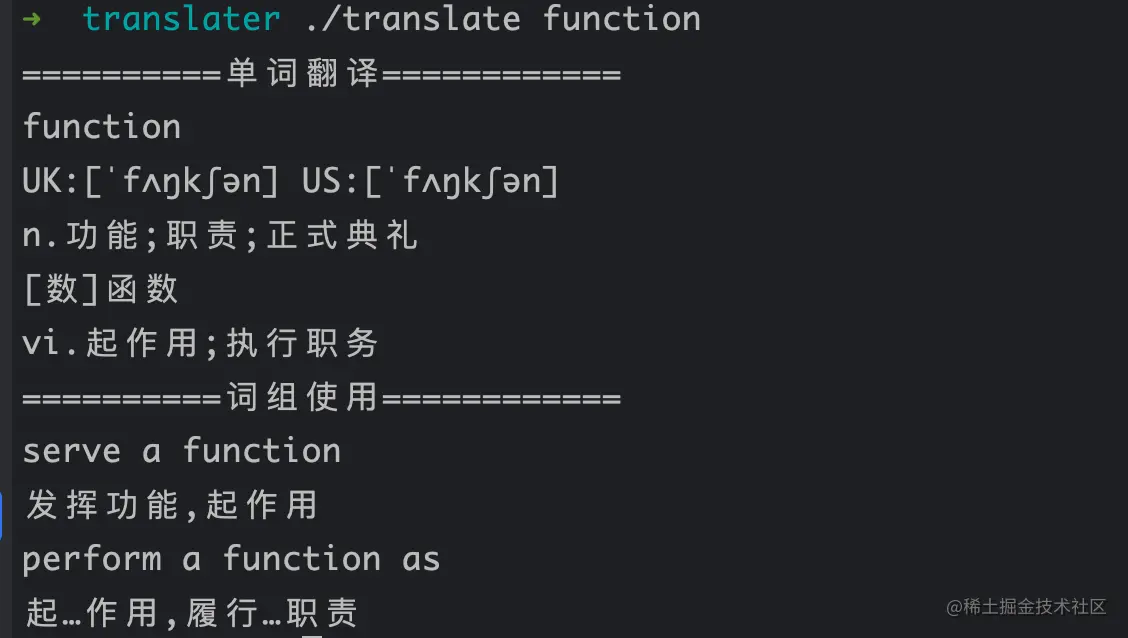Screen dimensions: 1128x638
Task: Click the translater directory name in prompt
Action: pyautogui.click(x=182, y=19)
